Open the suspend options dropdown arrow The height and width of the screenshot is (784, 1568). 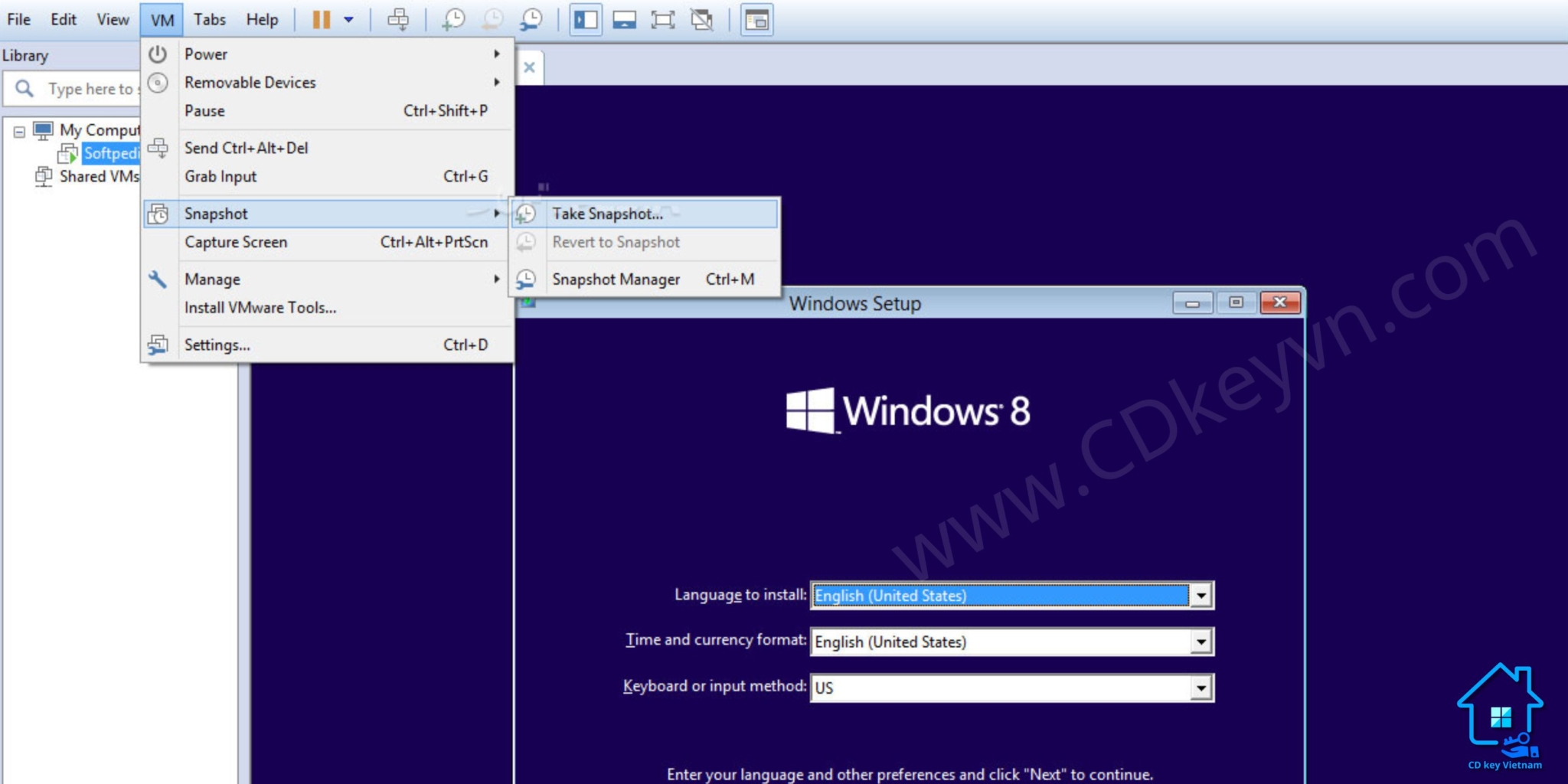pyautogui.click(x=349, y=19)
